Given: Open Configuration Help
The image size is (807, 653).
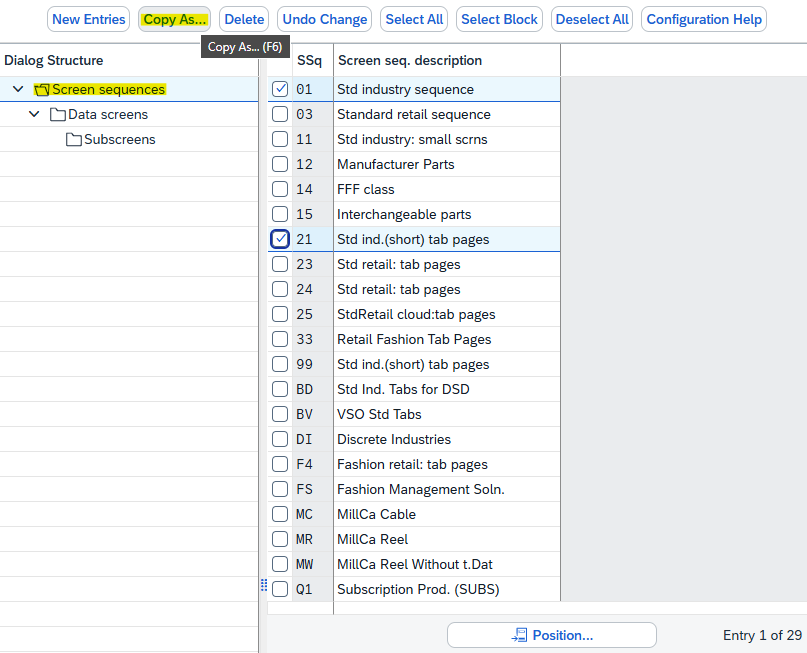Looking at the screenshot, I should (704, 19).
